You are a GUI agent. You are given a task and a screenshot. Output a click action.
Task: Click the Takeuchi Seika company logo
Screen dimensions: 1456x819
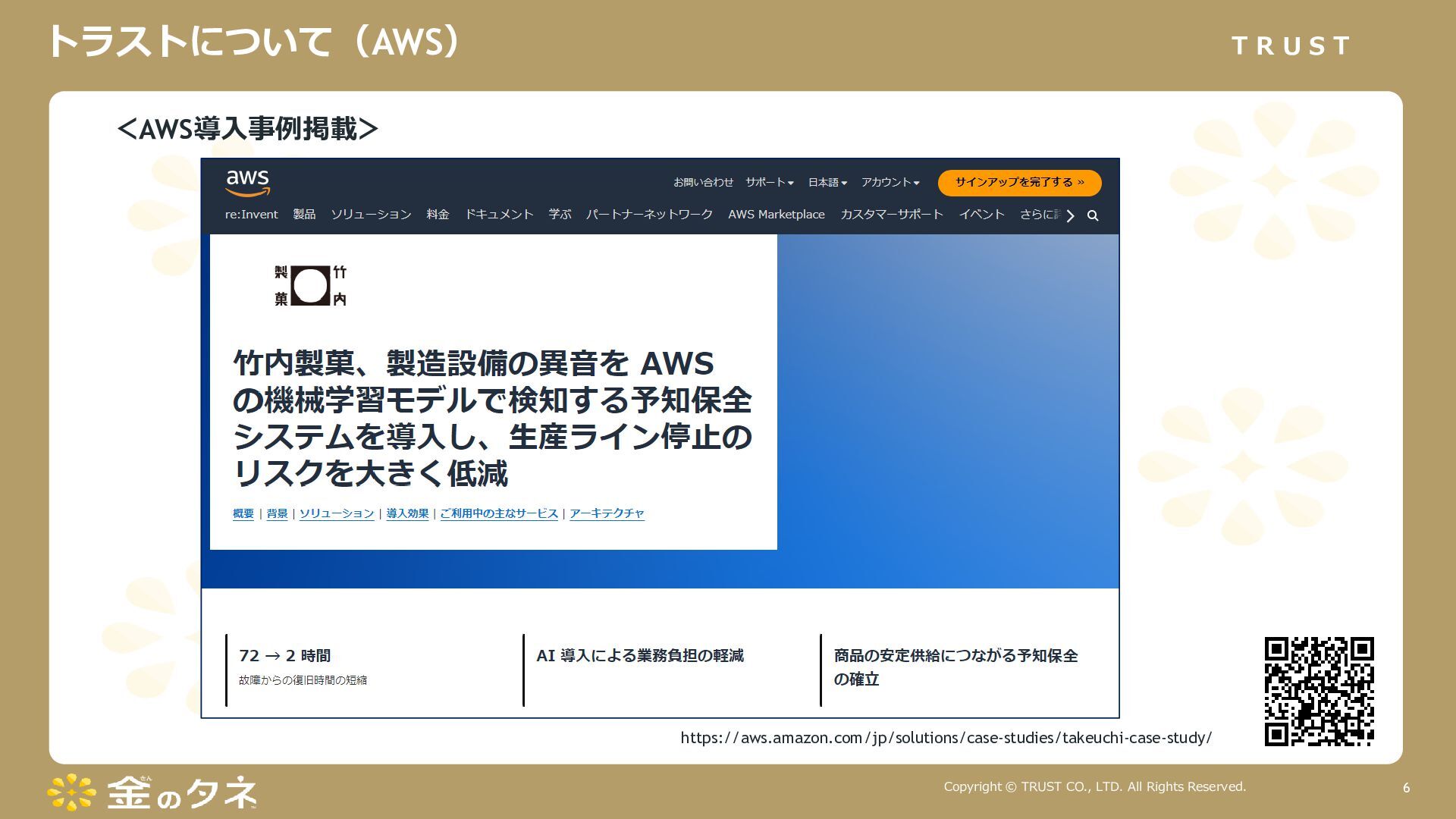[311, 286]
